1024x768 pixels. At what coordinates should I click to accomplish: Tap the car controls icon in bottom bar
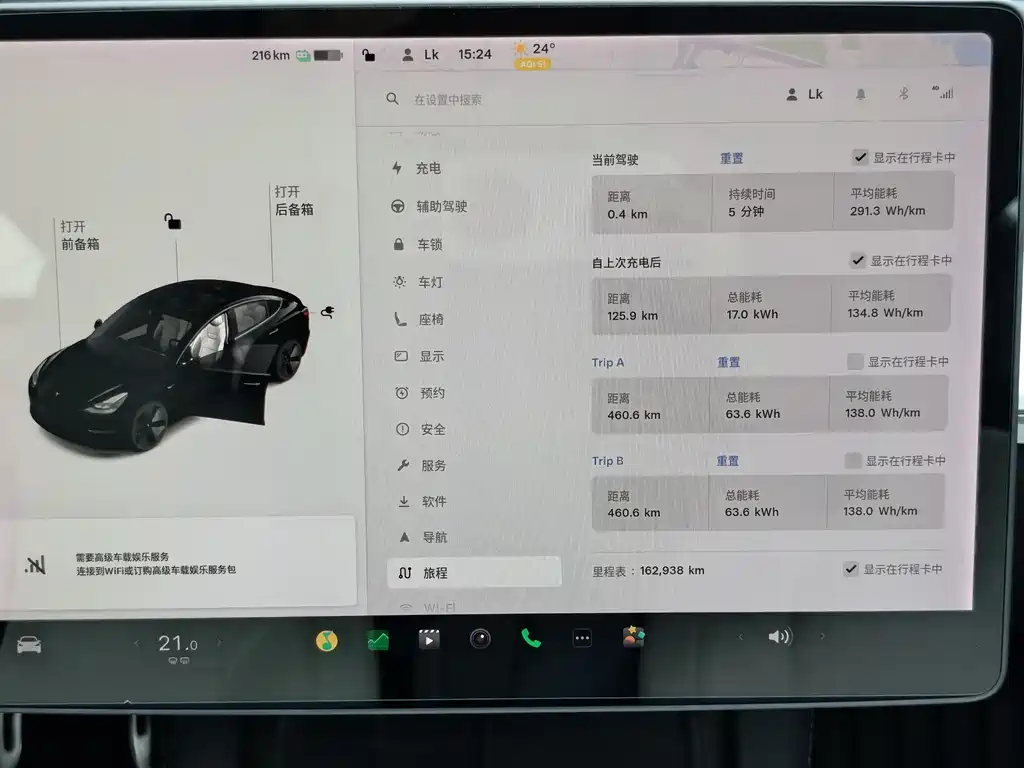pyautogui.click(x=29, y=645)
